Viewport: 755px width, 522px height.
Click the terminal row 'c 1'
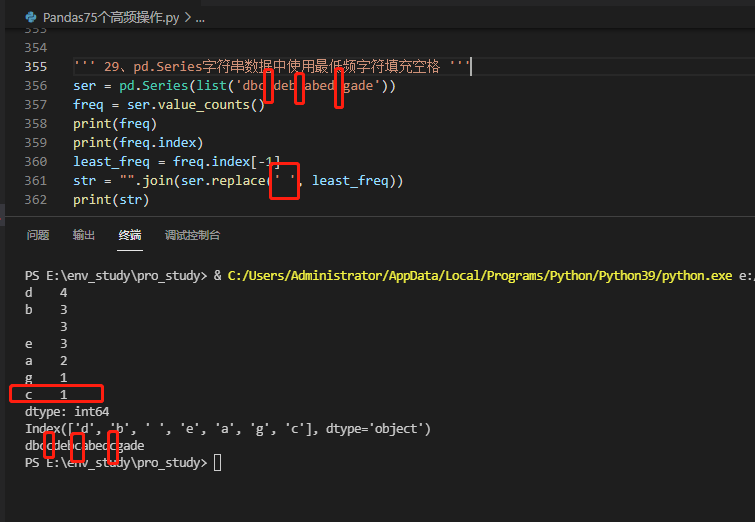(46, 395)
